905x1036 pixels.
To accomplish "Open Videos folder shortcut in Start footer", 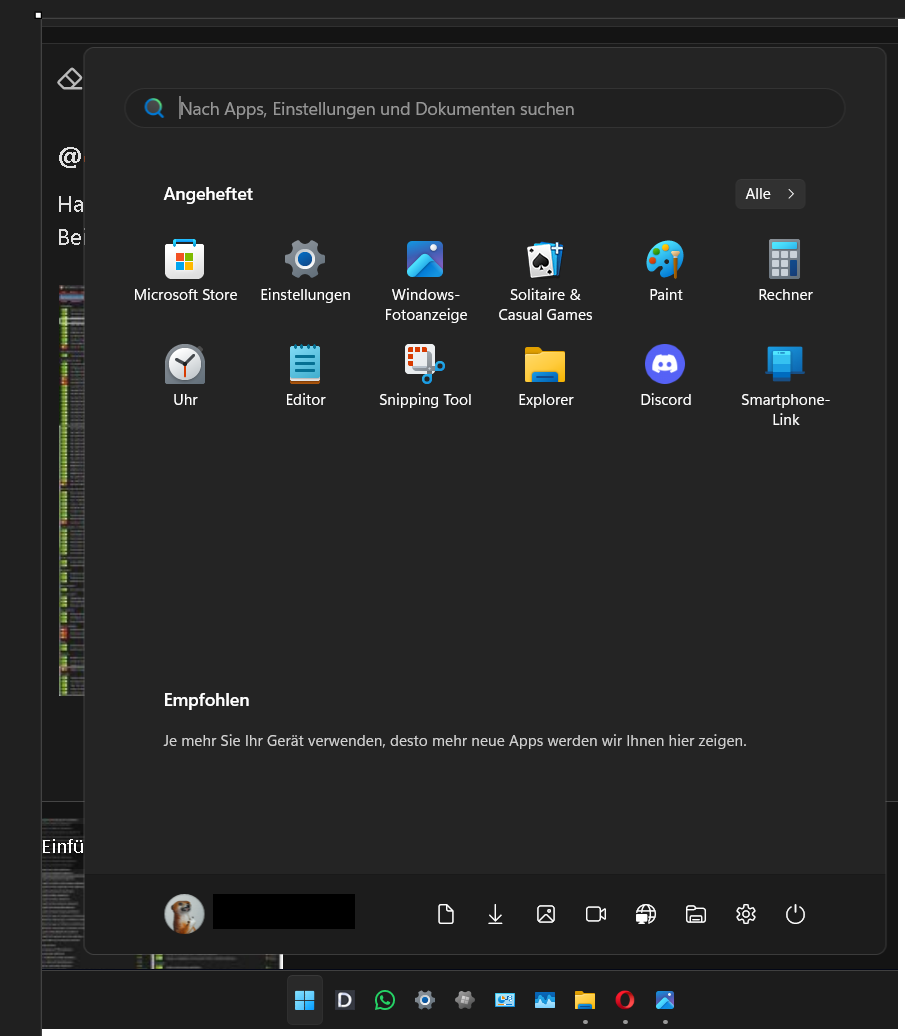I will pyautogui.click(x=596, y=914).
